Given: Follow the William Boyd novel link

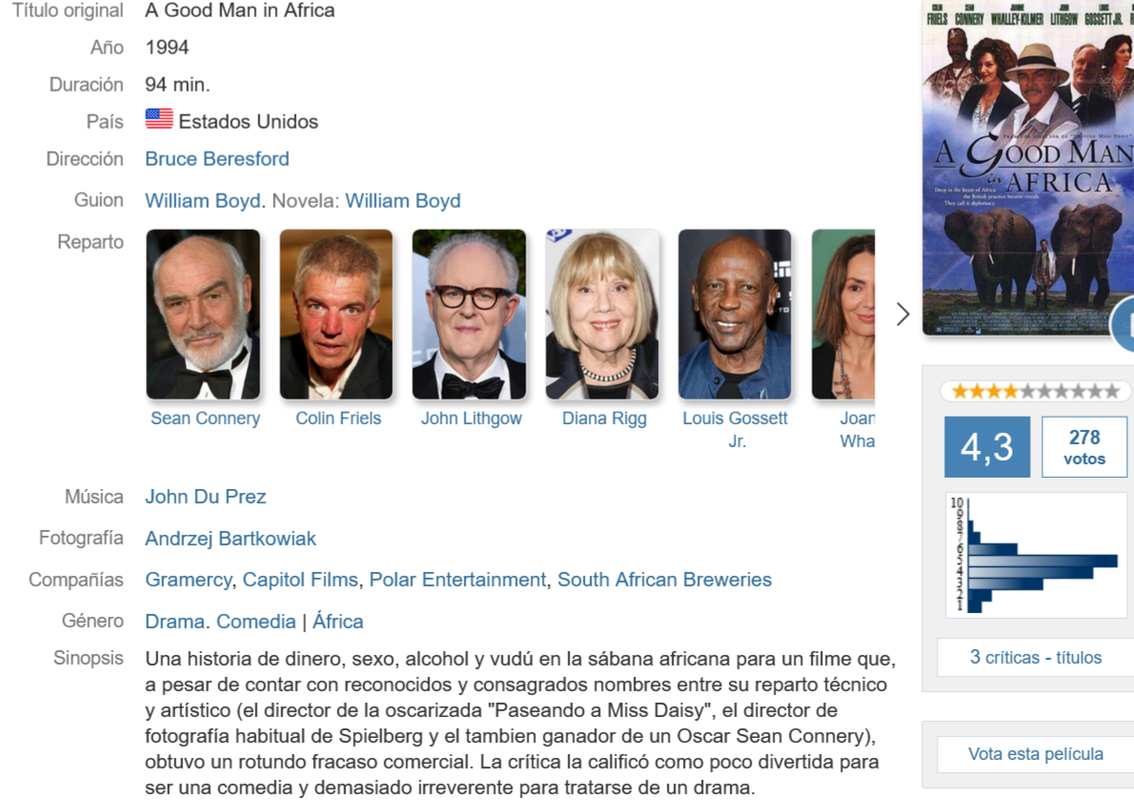Looking at the screenshot, I should click(403, 200).
